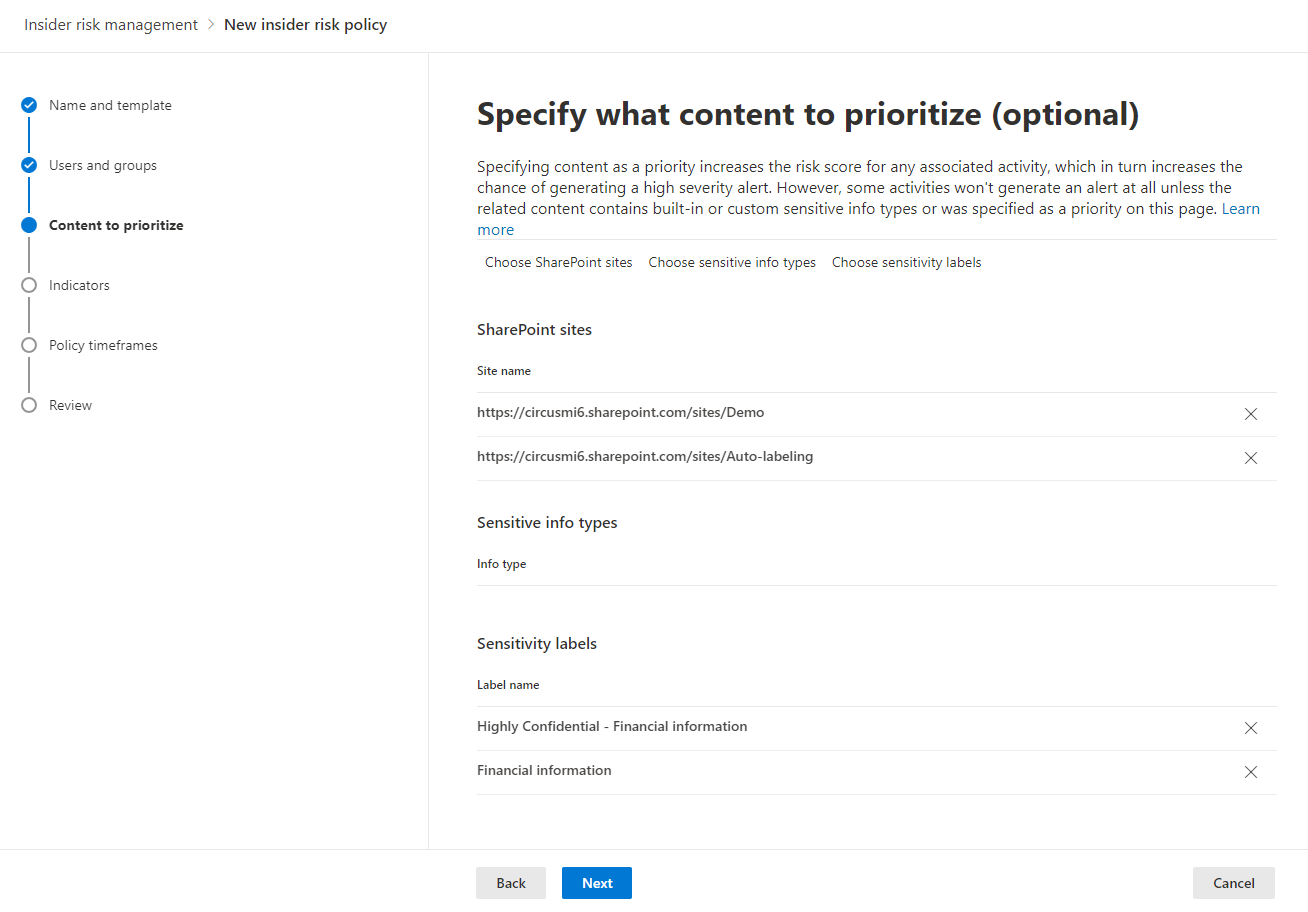Click the completed check icon for Users and groups

tap(28, 164)
